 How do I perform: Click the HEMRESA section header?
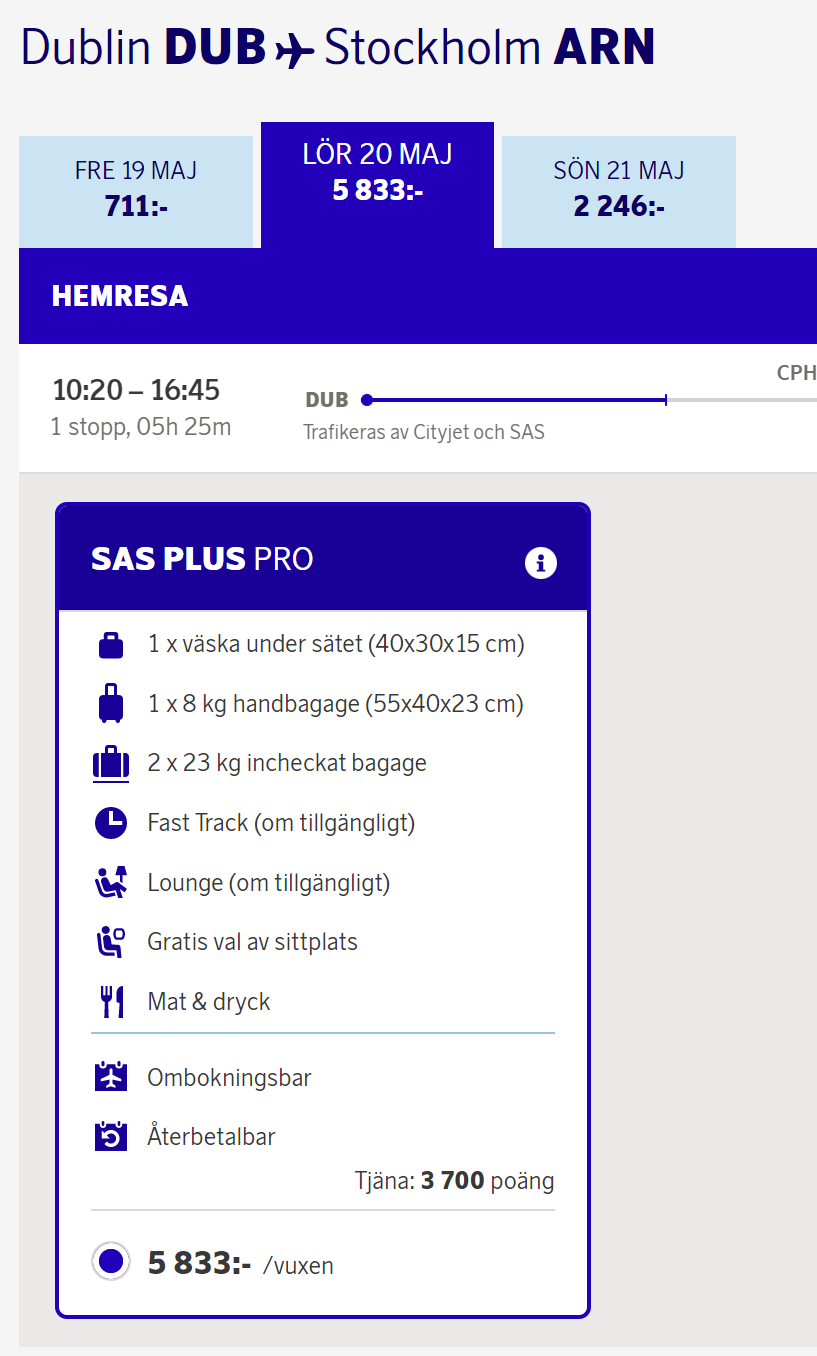coord(120,296)
